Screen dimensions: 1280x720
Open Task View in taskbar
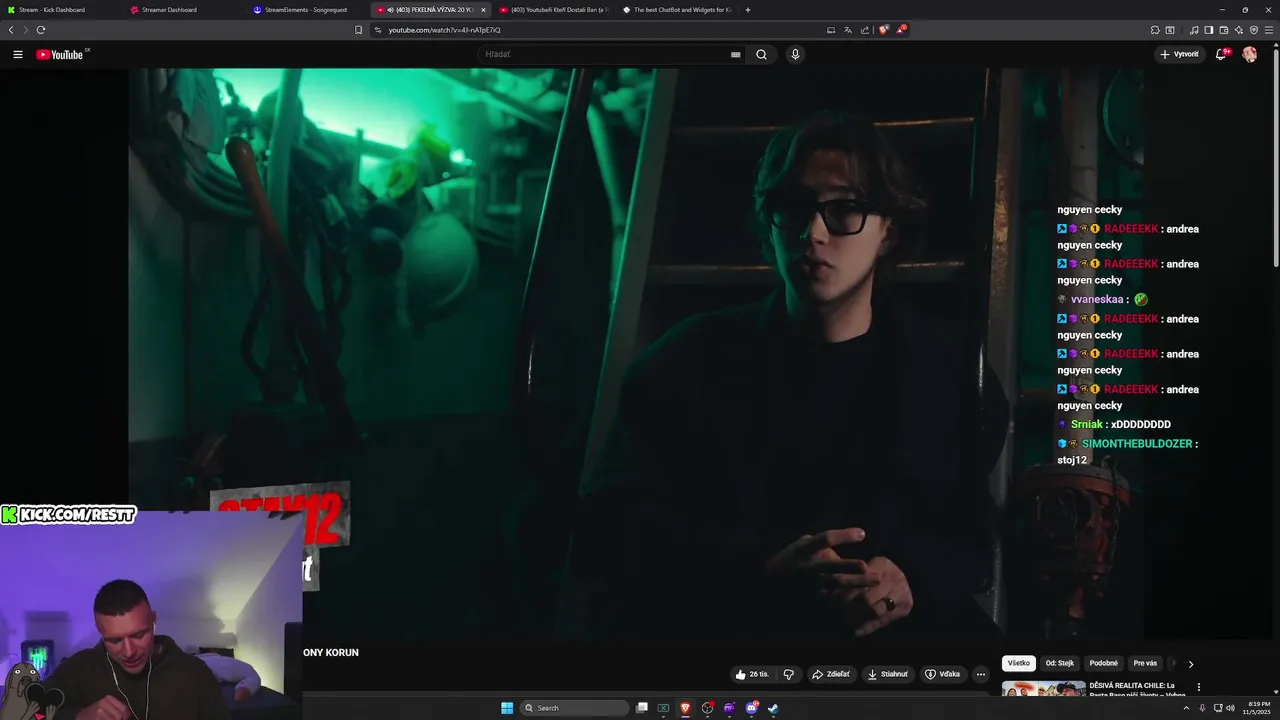pos(642,708)
